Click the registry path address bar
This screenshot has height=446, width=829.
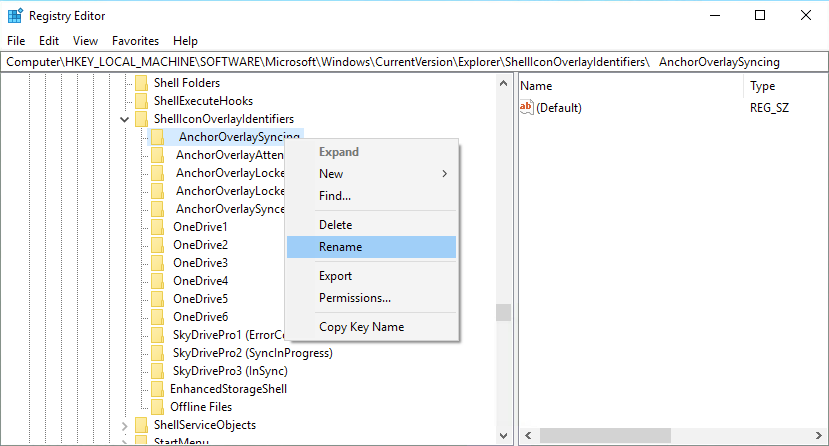414,62
